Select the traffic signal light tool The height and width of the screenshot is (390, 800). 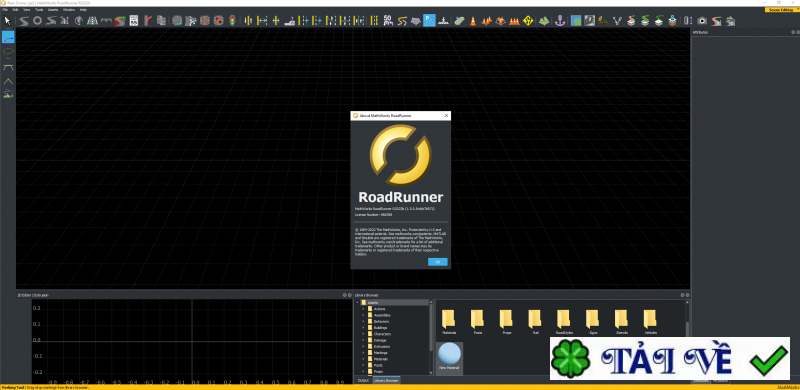coord(232,20)
